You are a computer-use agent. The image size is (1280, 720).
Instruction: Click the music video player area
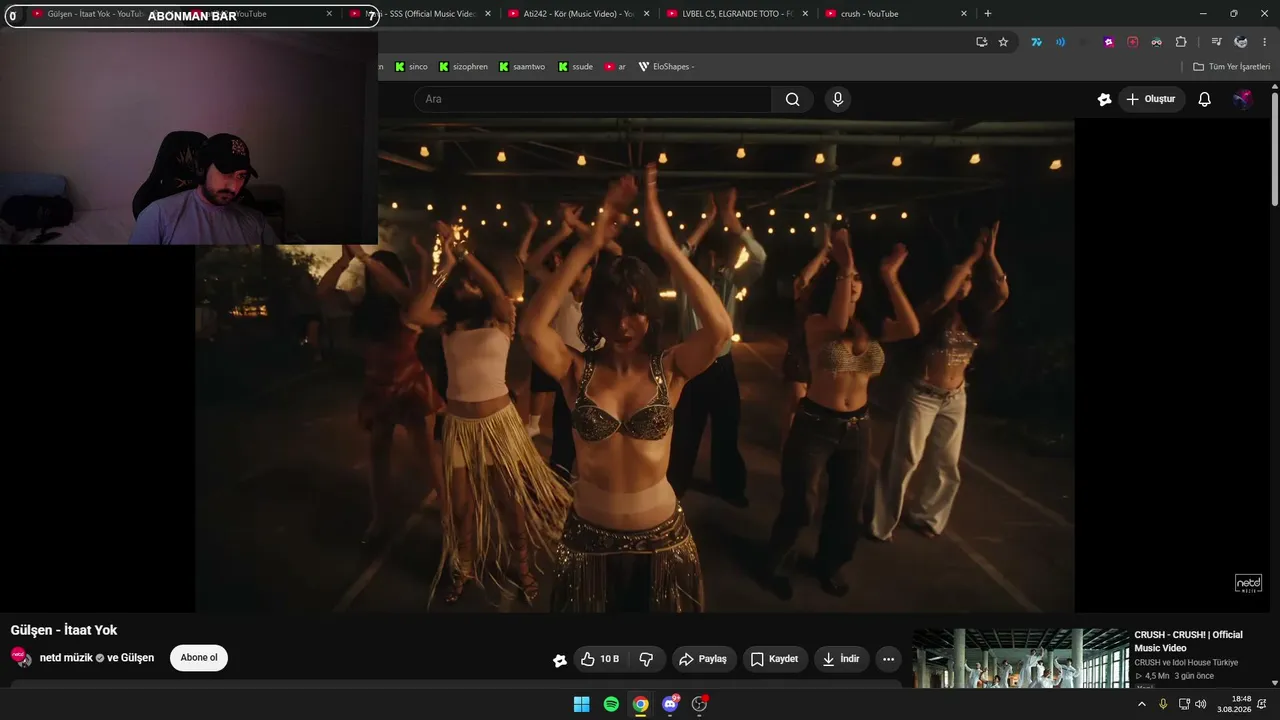point(635,366)
